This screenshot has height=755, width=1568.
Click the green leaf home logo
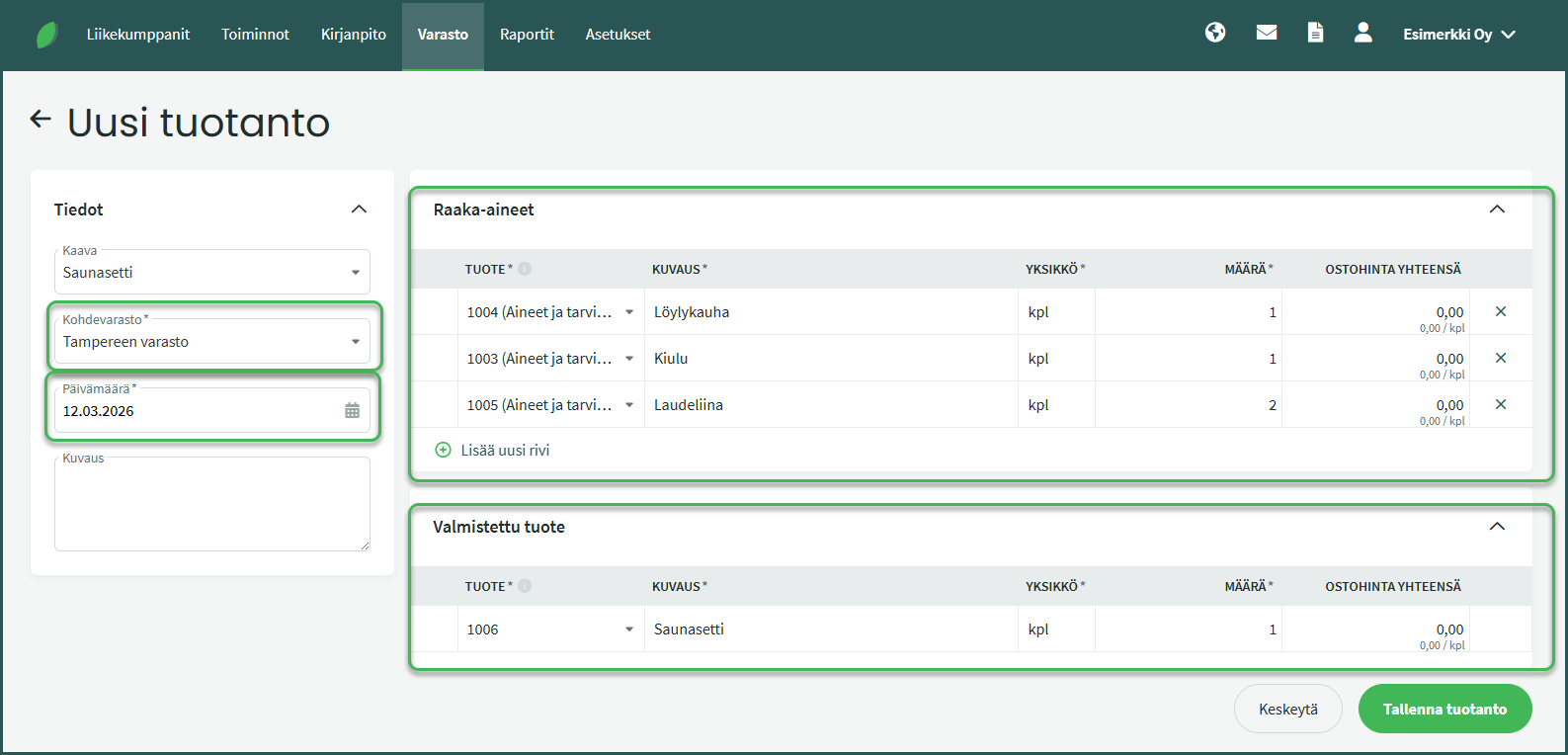click(46, 36)
